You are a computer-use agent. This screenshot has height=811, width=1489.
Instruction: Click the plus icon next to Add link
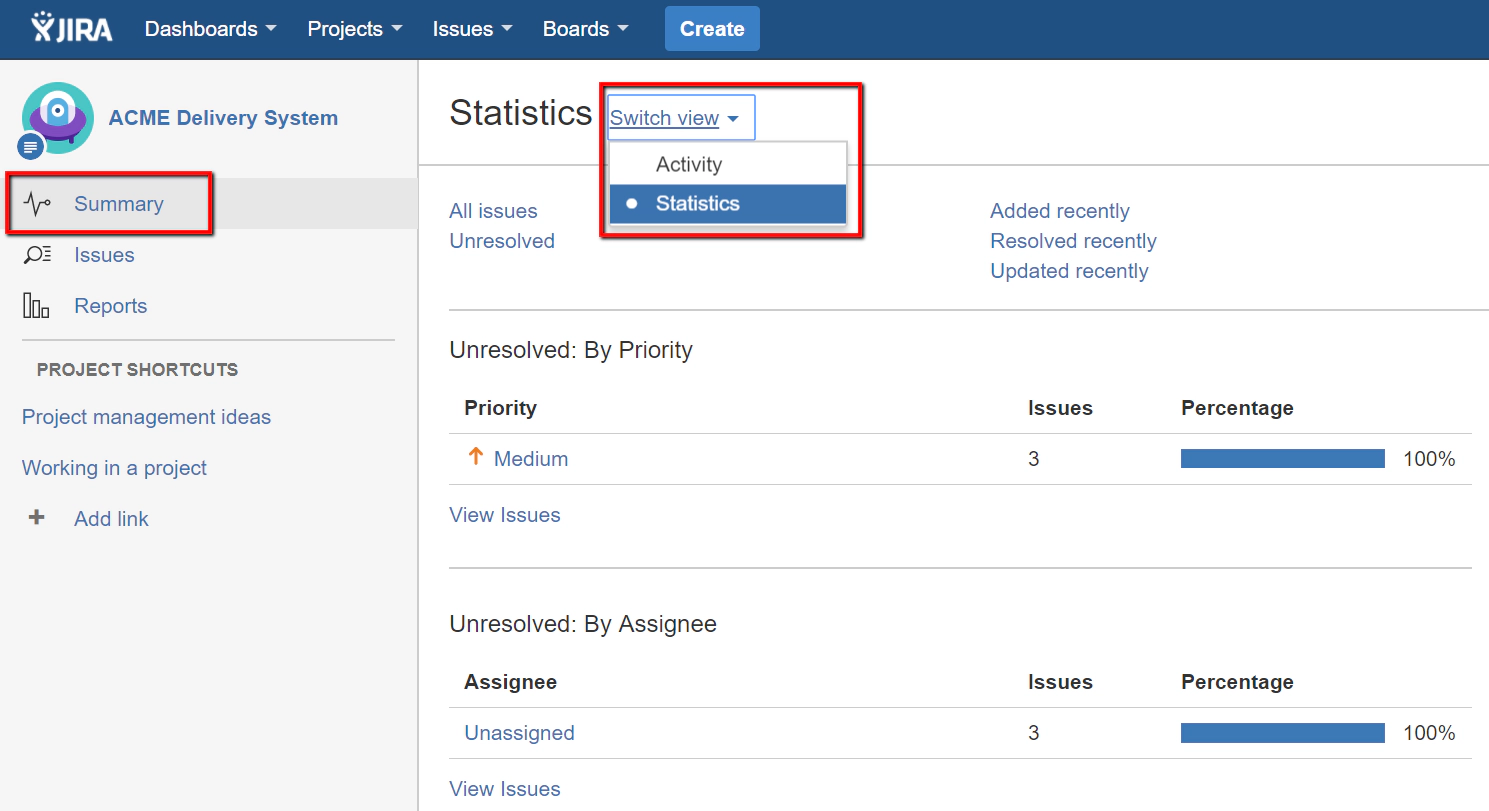point(36,518)
